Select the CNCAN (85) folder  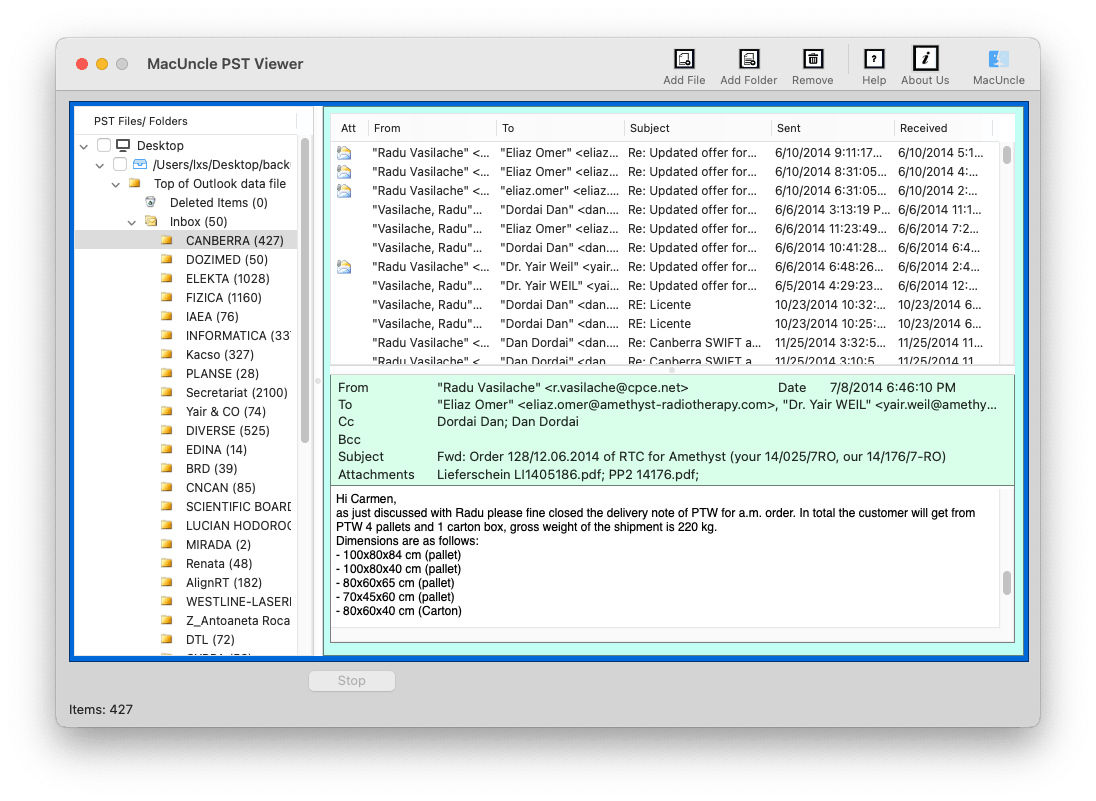(x=220, y=487)
